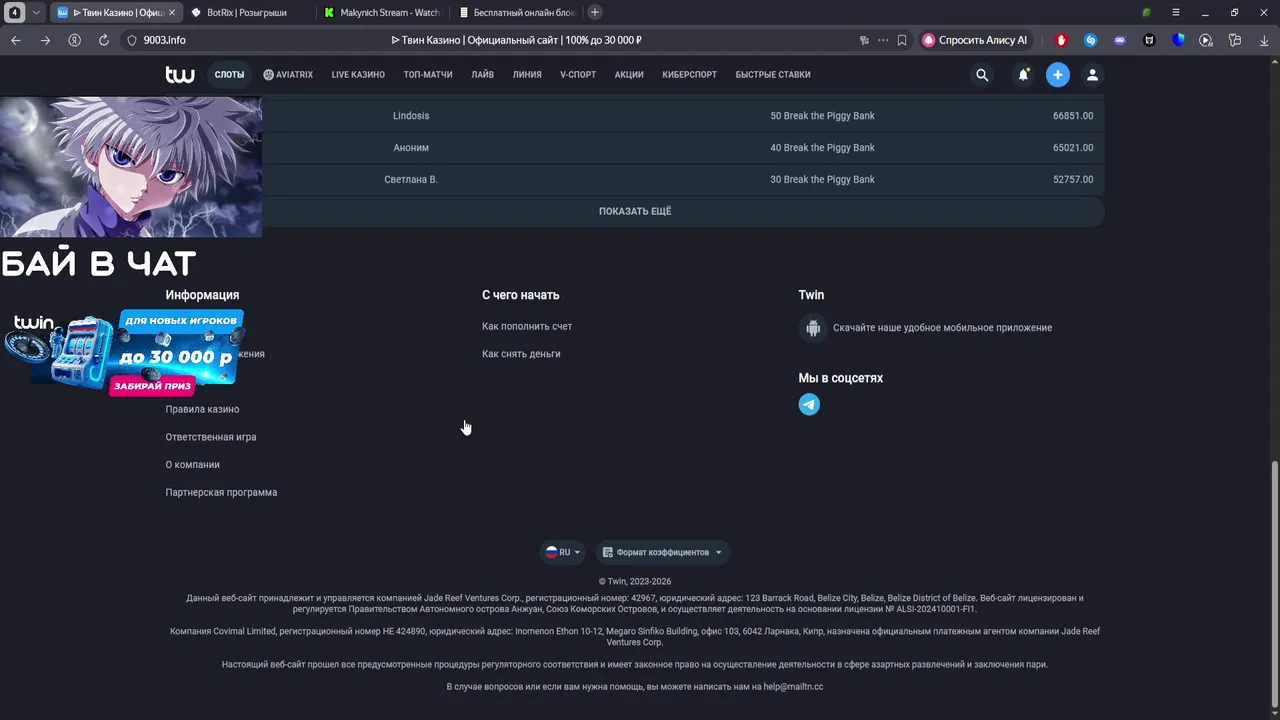This screenshot has height=720, width=1280.
Task: Open a new browser tab
Action: (x=595, y=12)
